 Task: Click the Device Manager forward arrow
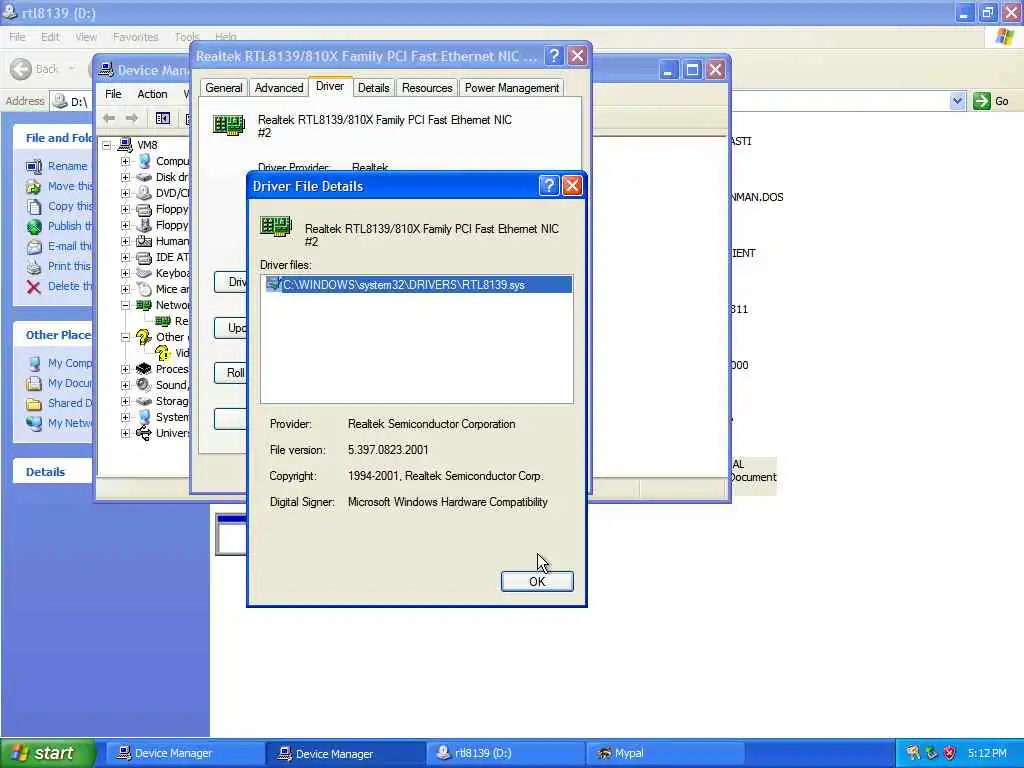pyautogui.click(x=132, y=118)
